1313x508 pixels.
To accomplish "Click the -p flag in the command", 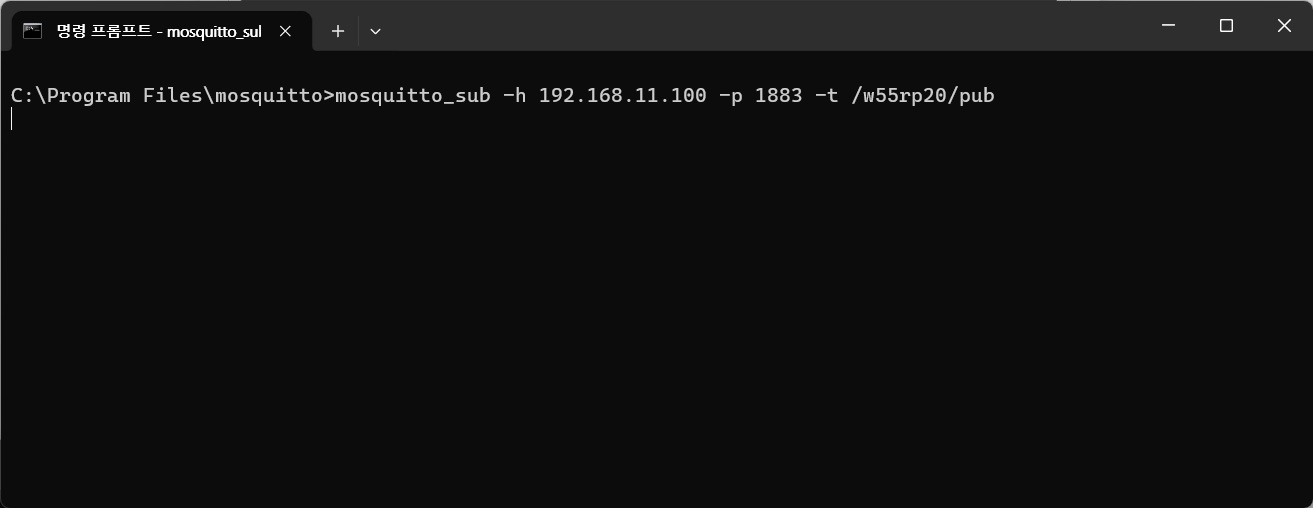I will [730, 96].
